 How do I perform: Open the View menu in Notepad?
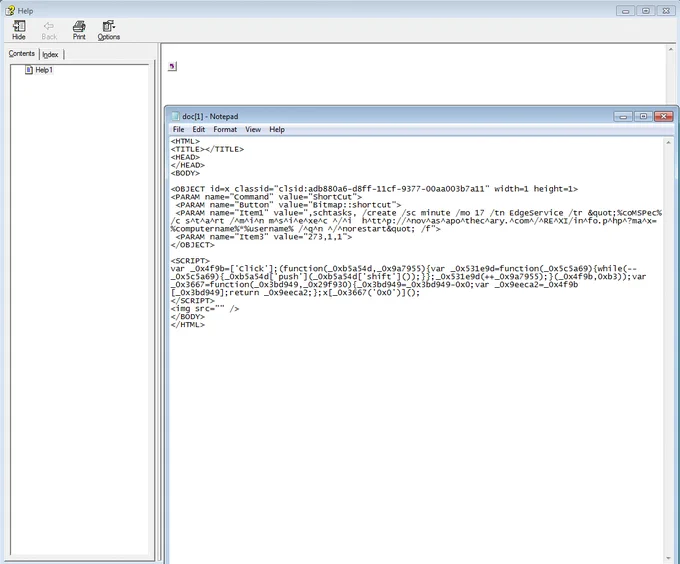click(x=253, y=129)
